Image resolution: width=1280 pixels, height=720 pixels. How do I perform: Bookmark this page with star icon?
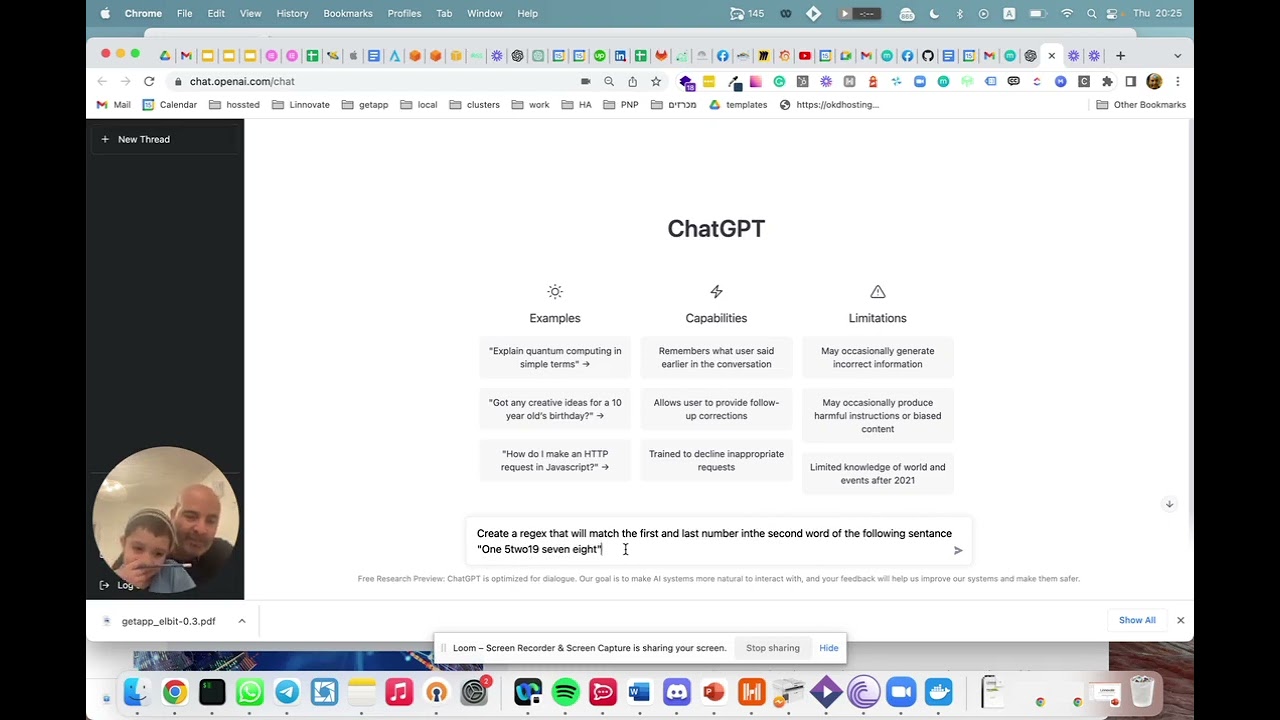(656, 81)
